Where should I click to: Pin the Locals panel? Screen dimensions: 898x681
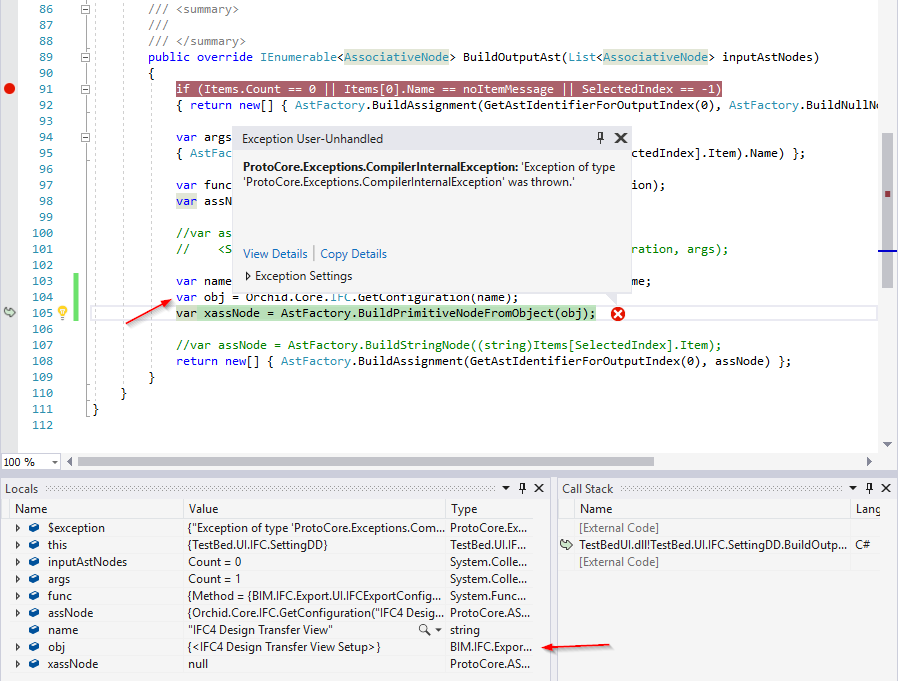click(521, 488)
